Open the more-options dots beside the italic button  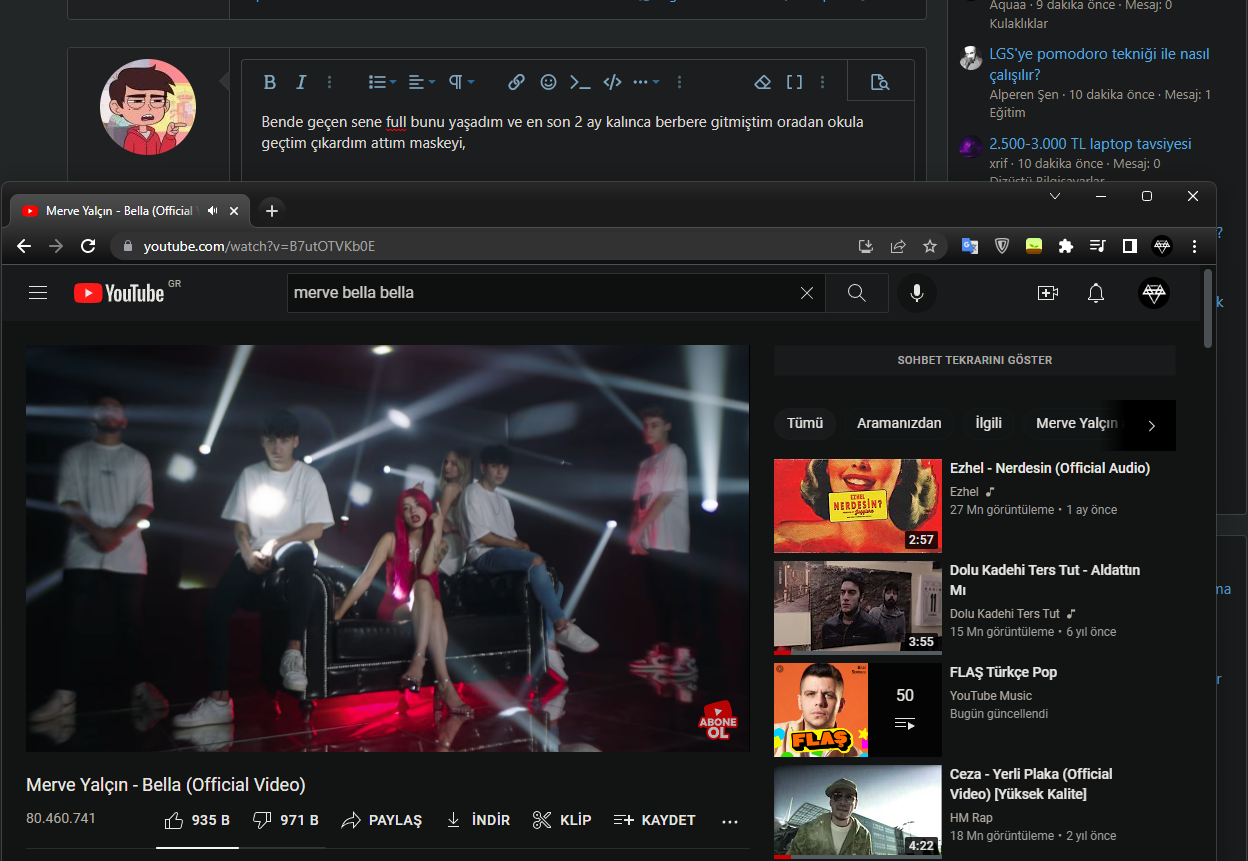tap(330, 82)
